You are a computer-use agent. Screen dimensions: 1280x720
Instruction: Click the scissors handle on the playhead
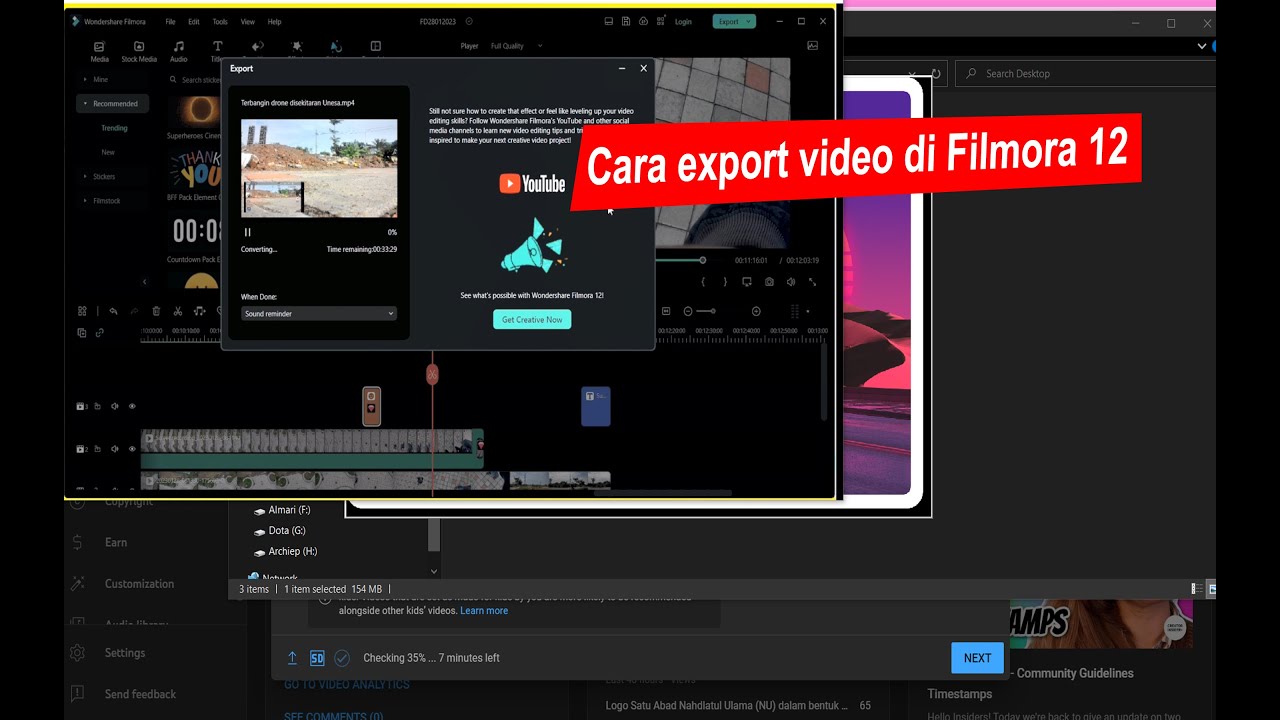(x=432, y=374)
